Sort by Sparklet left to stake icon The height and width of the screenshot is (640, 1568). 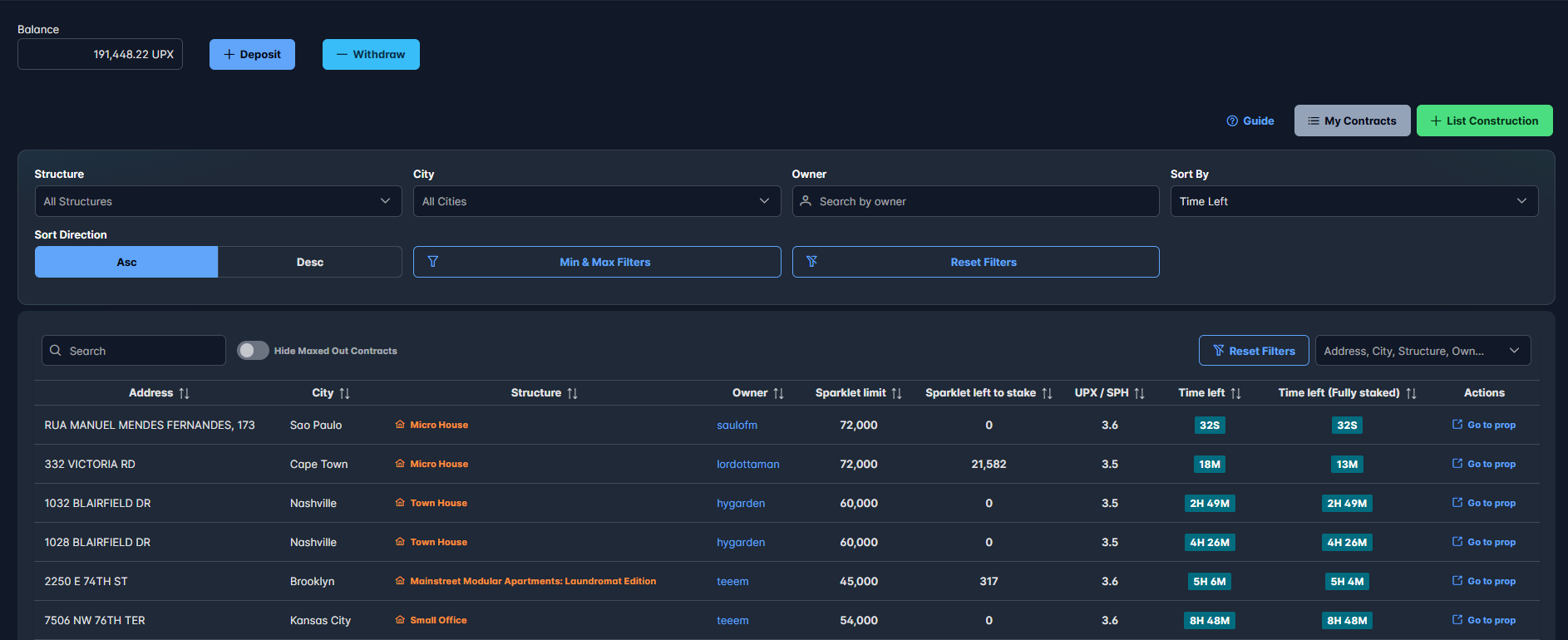(x=1047, y=393)
